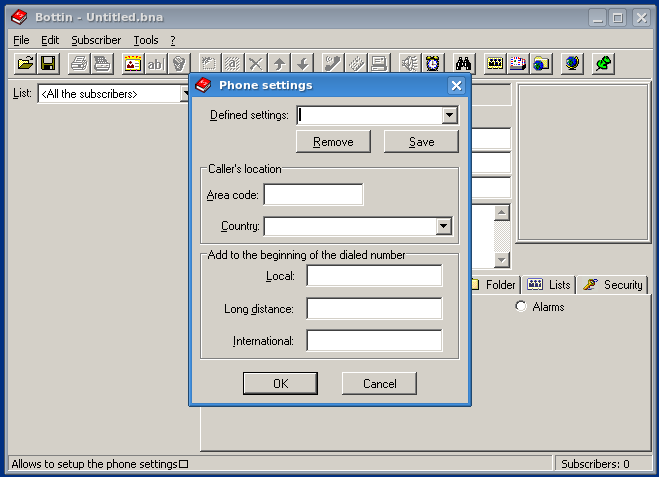This screenshot has height=477, width=659.
Task: Click the Save button in Phone settings
Action: tap(421, 142)
